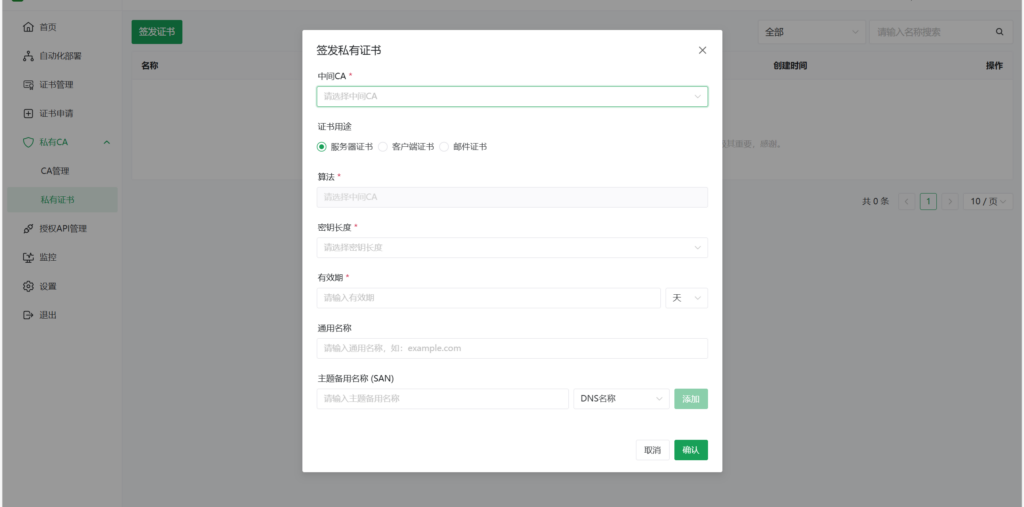Screen dimensions: 1024x507
Task: Focus the name search box
Action: pos(941,32)
